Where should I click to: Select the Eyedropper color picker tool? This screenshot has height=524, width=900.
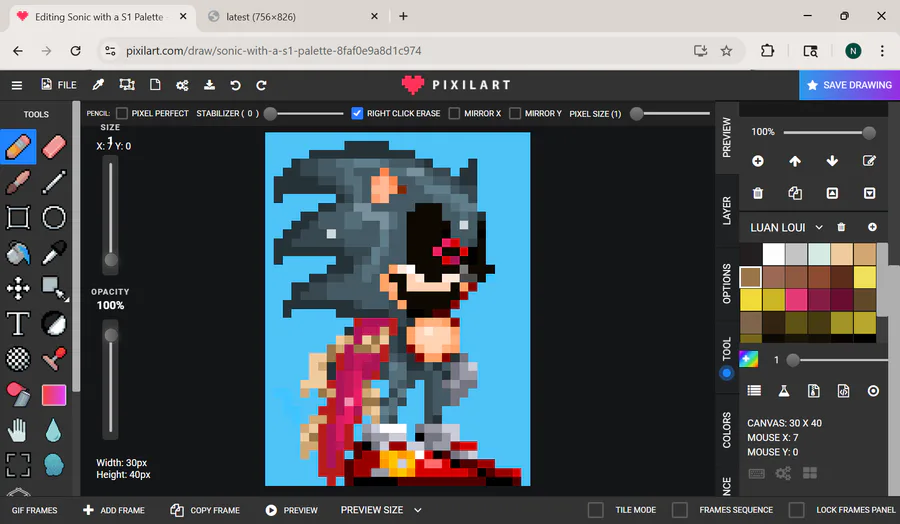[x=54, y=253]
